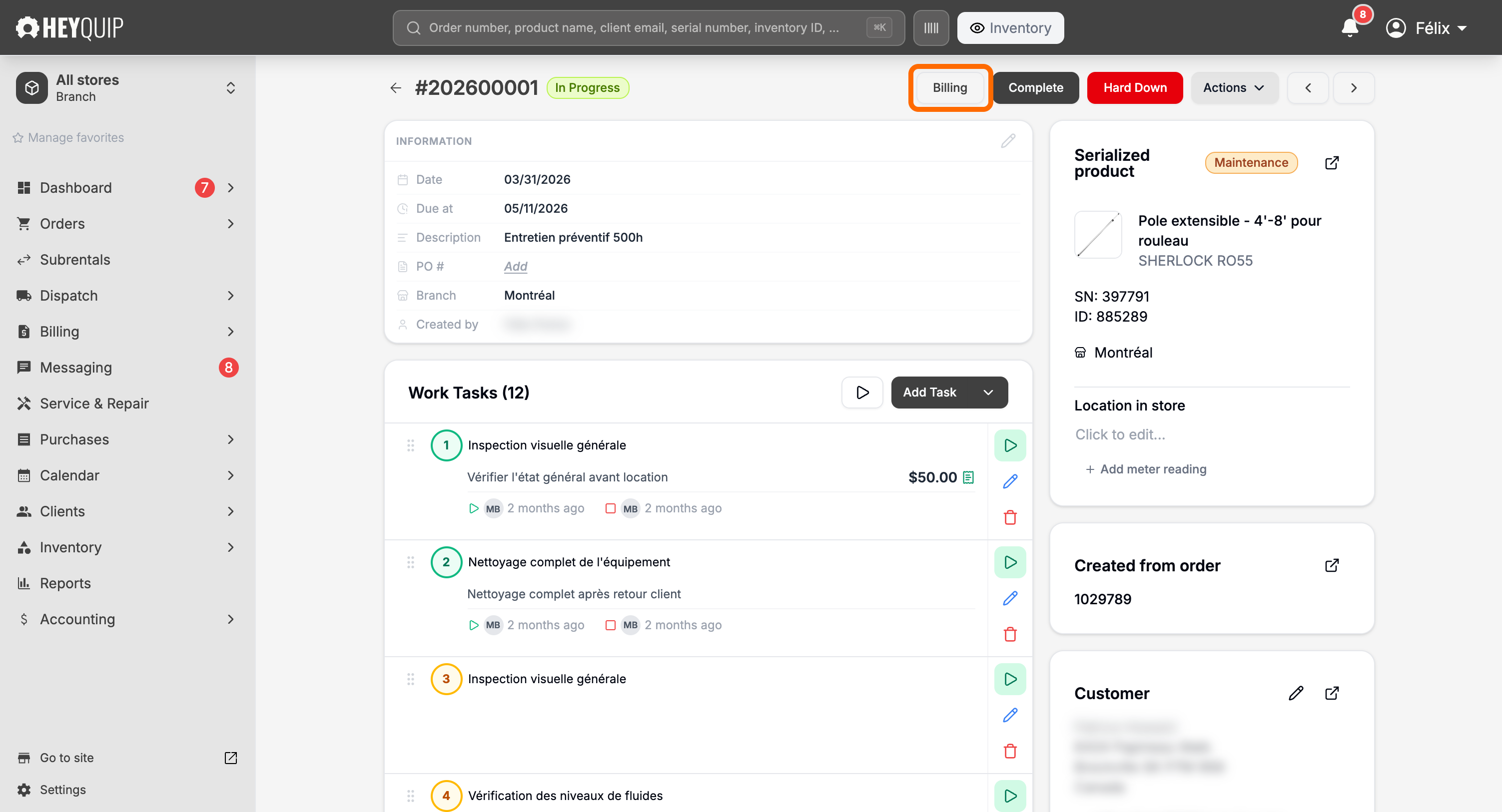Edit the Information section with pencil icon
Viewport: 1502px width, 812px height.
[x=1008, y=140]
